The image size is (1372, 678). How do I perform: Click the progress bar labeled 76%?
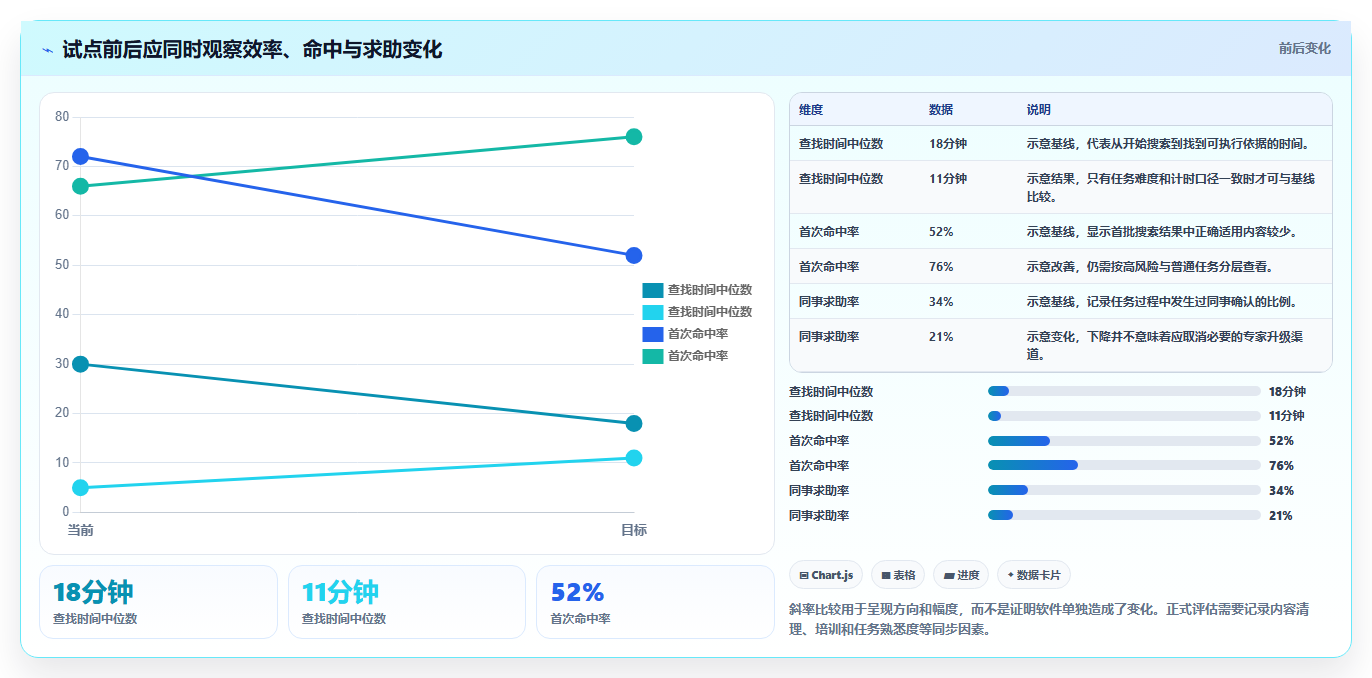pos(1124,465)
